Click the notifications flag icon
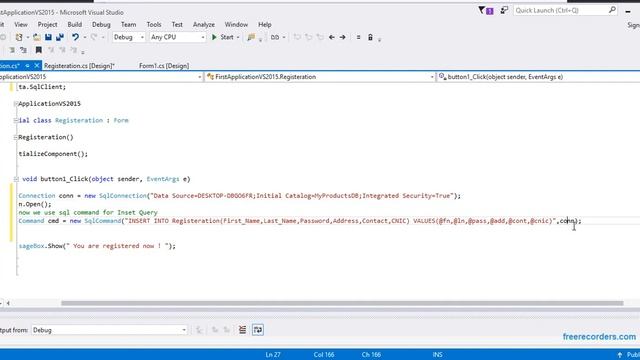 (x=485, y=11)
